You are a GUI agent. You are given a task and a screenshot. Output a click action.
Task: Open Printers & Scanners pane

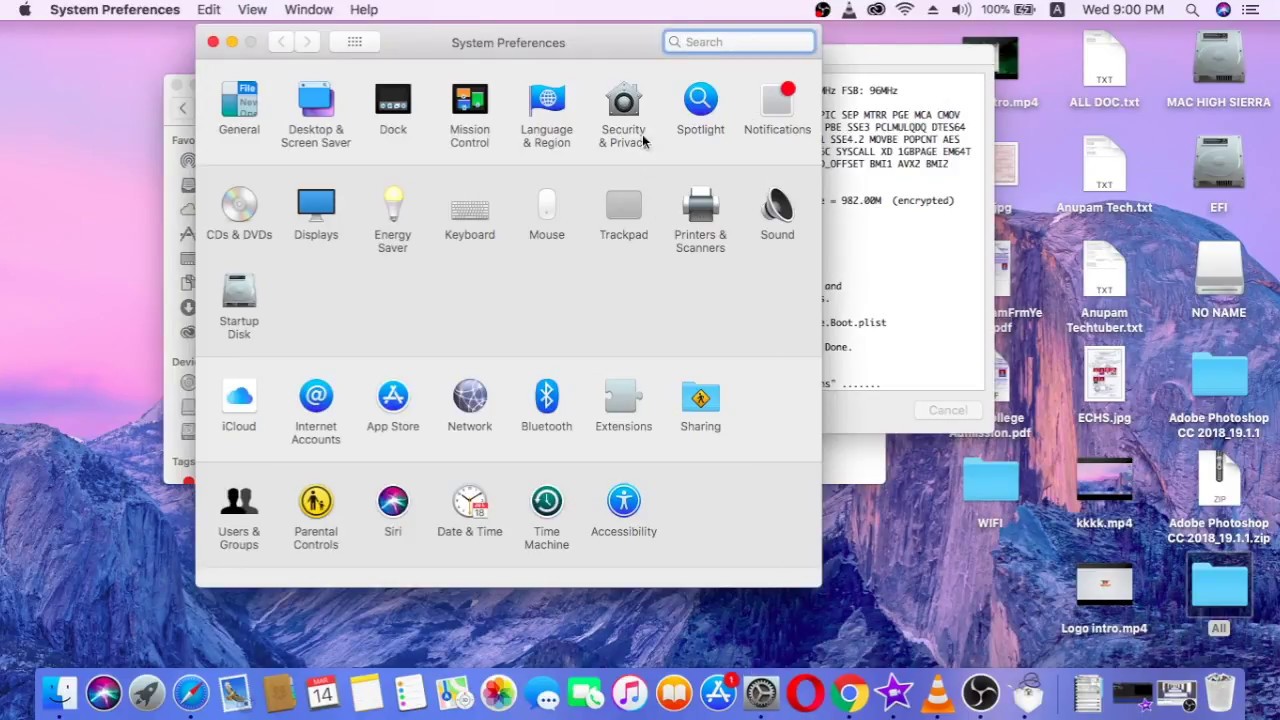pos(700,220)
